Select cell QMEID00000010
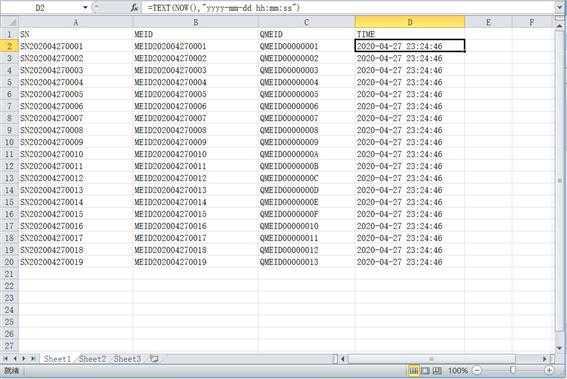Image resolution: width=567 pixels, height=379 pixels. (x=306, y=226)
